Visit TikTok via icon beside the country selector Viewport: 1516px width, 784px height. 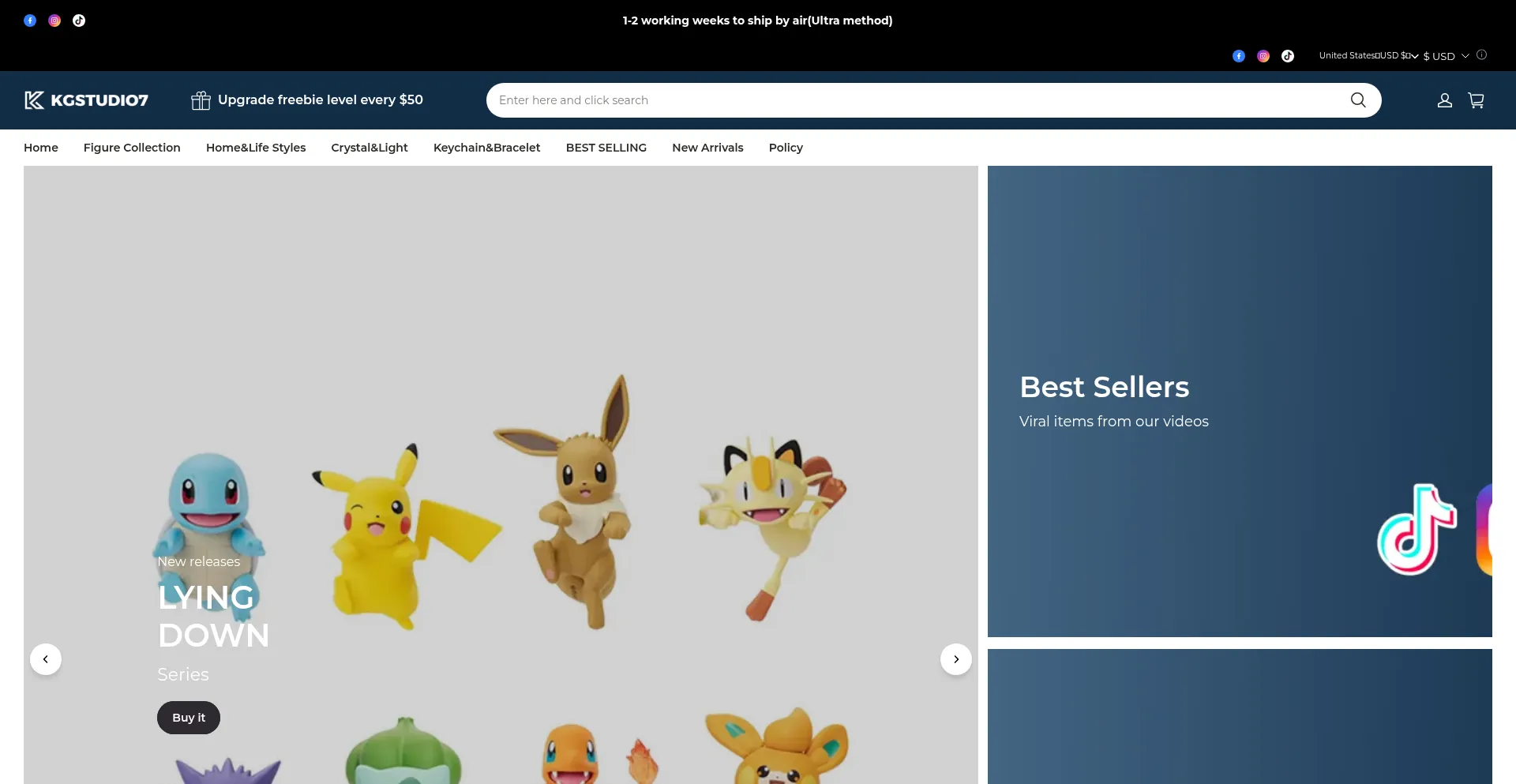pyautogui.click(x=1288, y=56)
